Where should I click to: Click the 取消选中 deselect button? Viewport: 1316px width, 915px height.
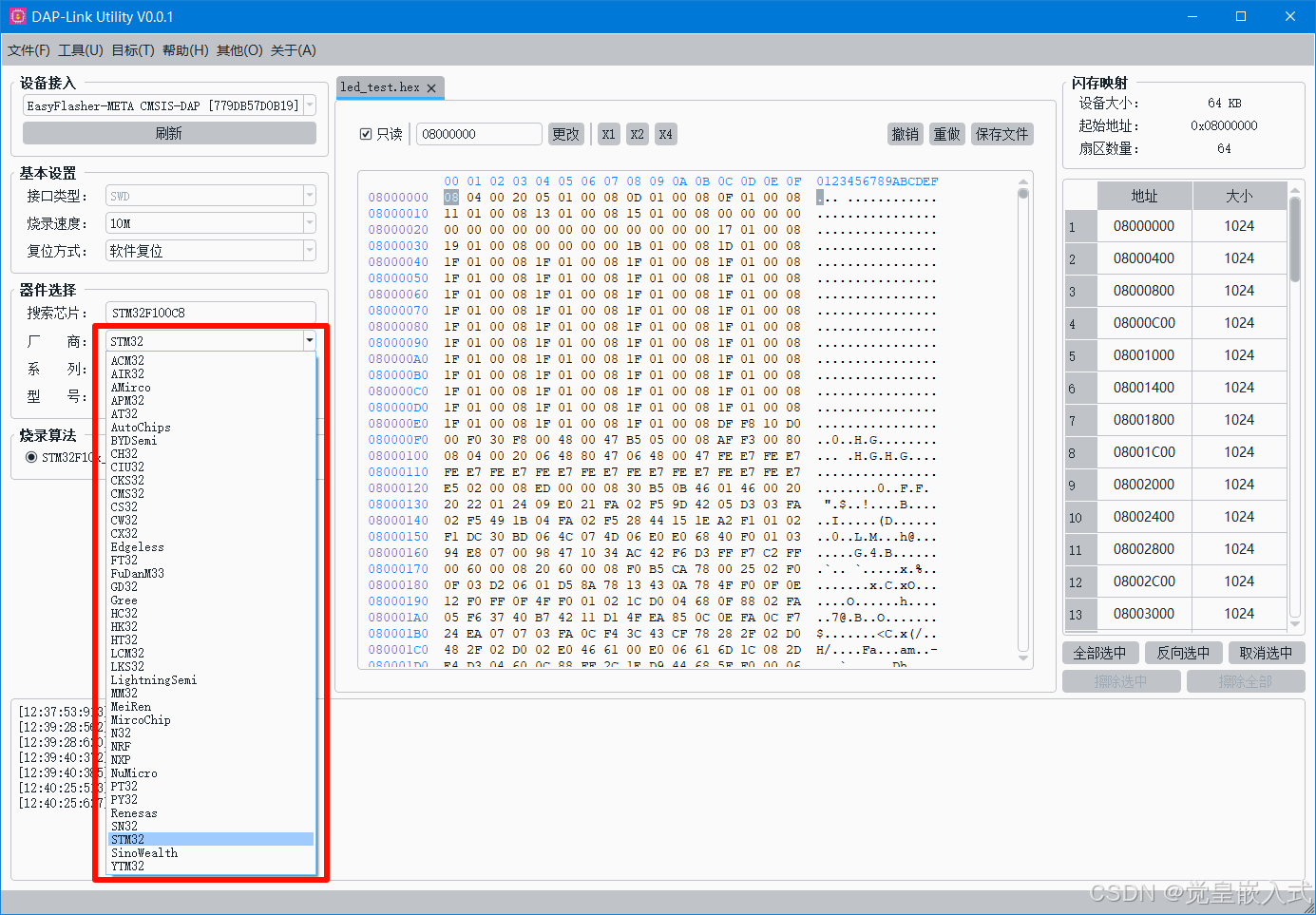pyautogui.click(x=1266, y=653)
